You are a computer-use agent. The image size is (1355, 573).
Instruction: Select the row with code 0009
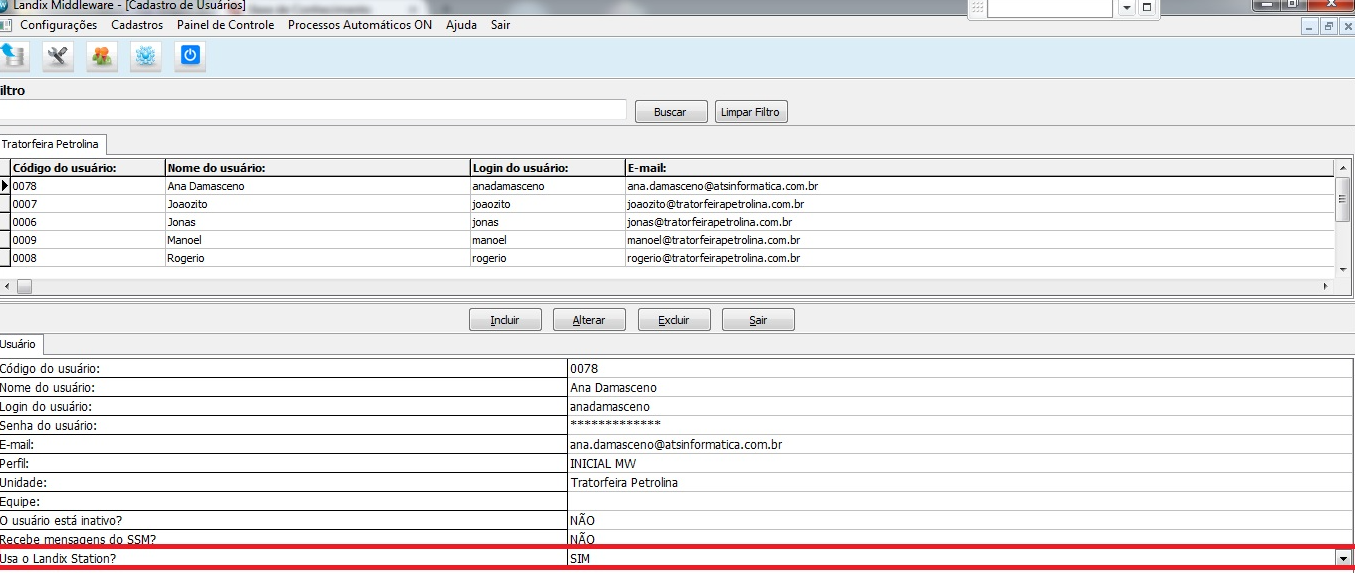[666, 240]
